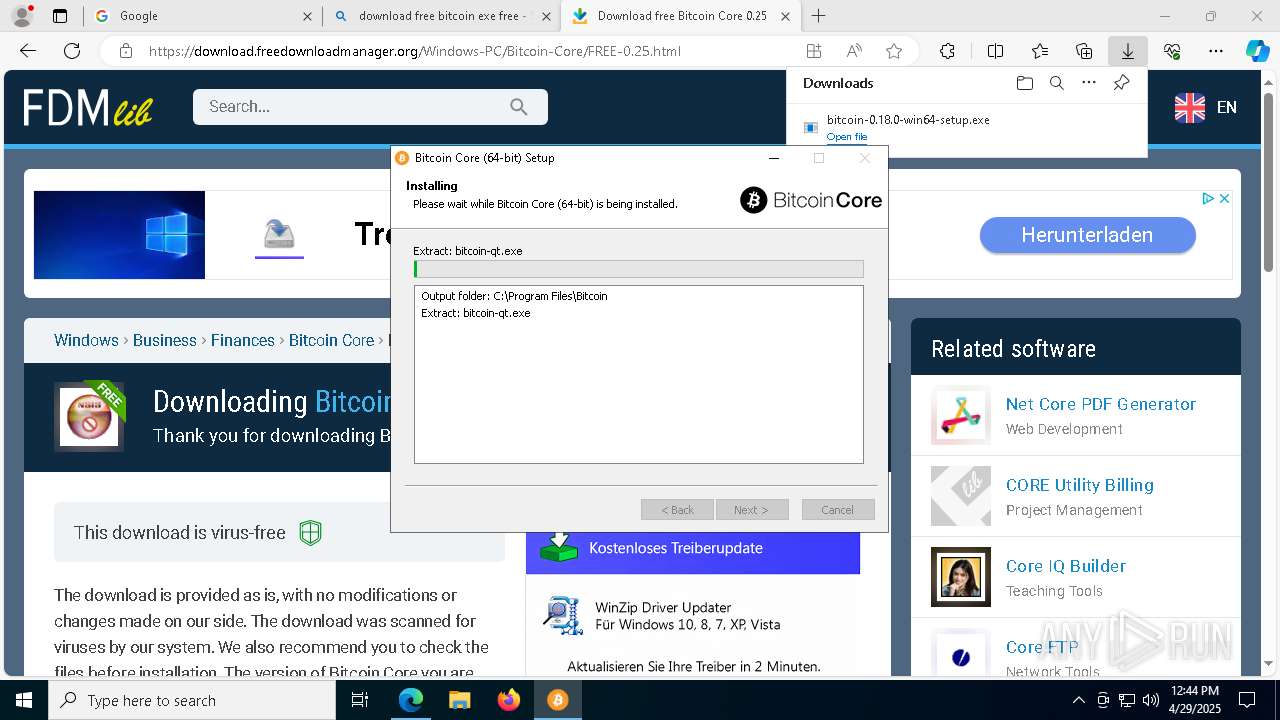This screenshot has width=1280, height=720.
Task: Open the notifications center icon
Action: click(1247, 700)
